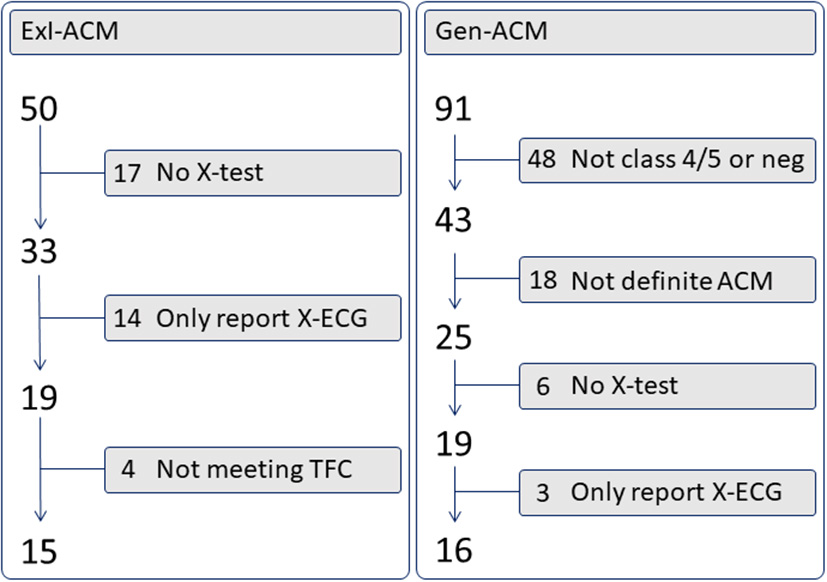Click the number 43 in Gen-ACM
827x582 pixels.
(x=455, y=220)
